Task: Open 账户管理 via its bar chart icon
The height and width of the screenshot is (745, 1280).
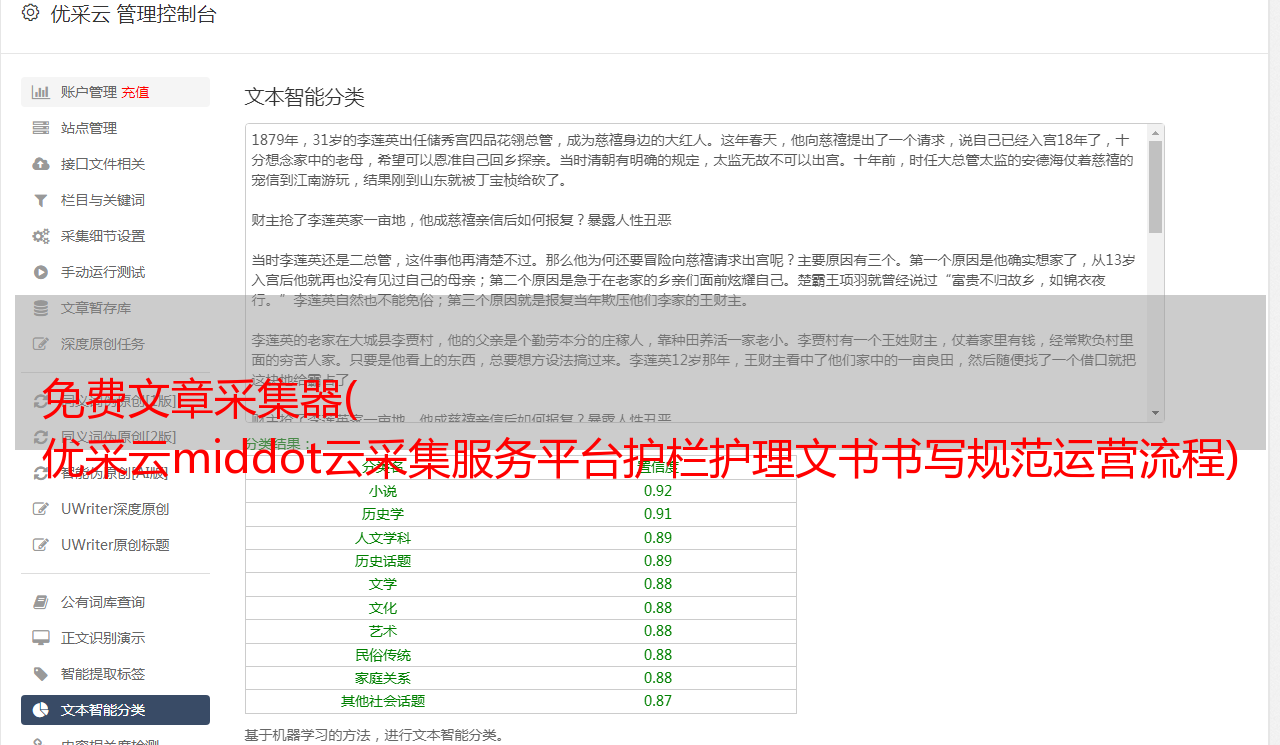Action: click(41, 92)
